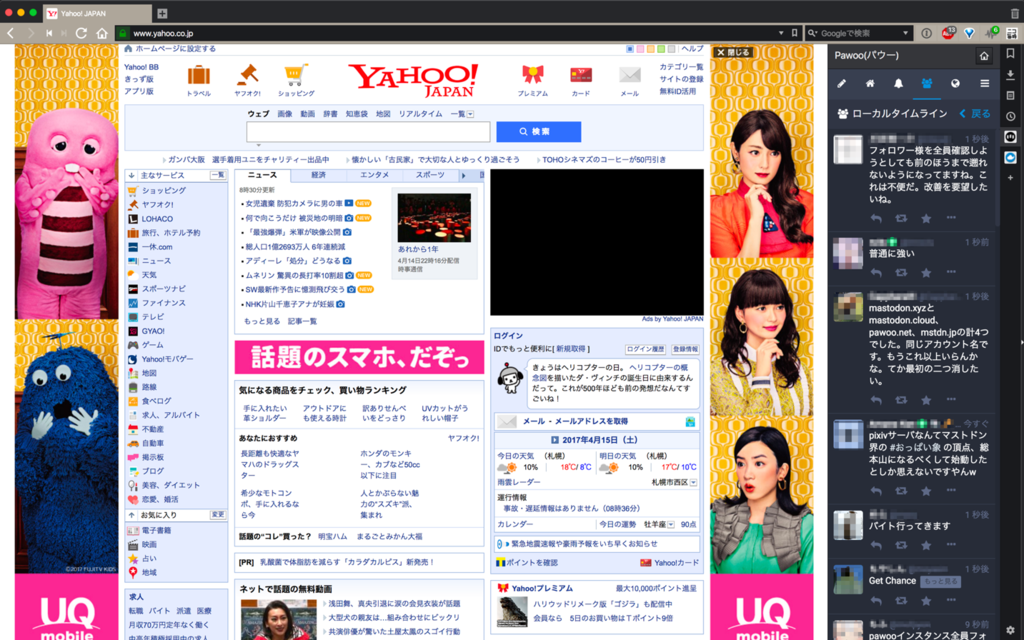Screen dimensions: 1024x640
Task: Open a new tab with the plus icon
Action: click(x=162, y=13)
